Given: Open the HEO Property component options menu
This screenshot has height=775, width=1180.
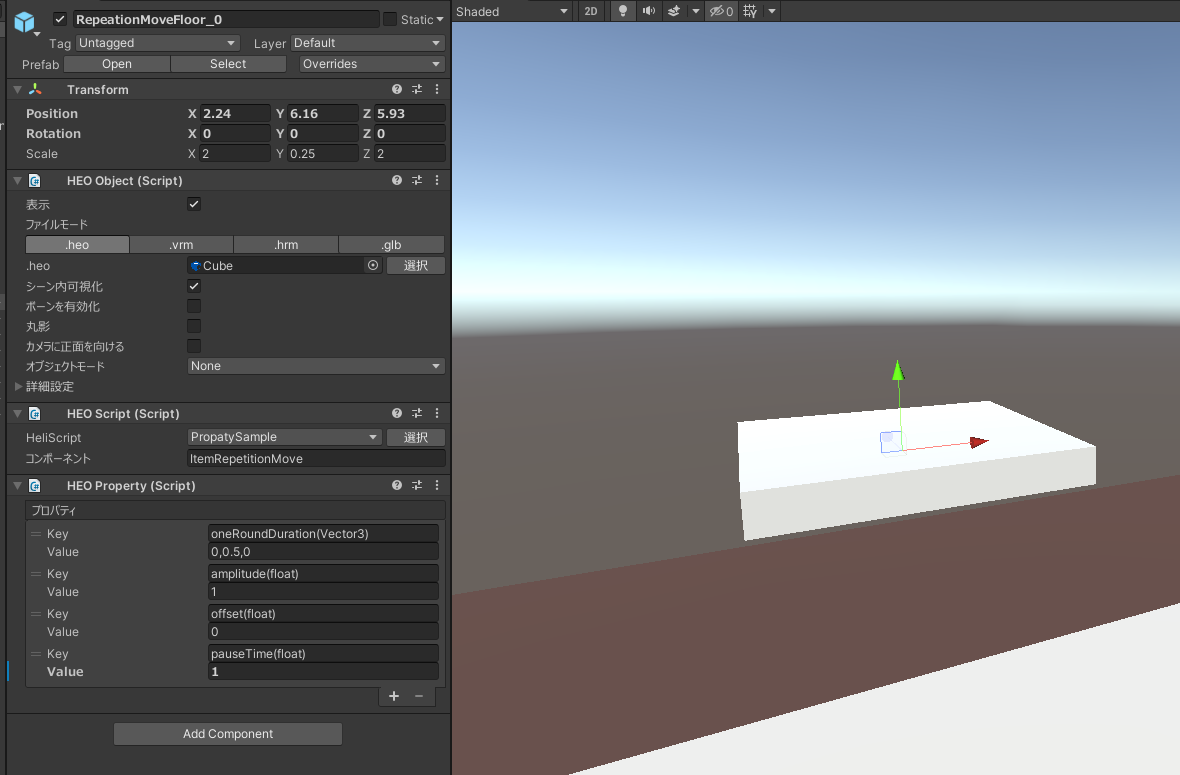Looking at the screenshot, I should pyautogui.click(x=436, y=485).
